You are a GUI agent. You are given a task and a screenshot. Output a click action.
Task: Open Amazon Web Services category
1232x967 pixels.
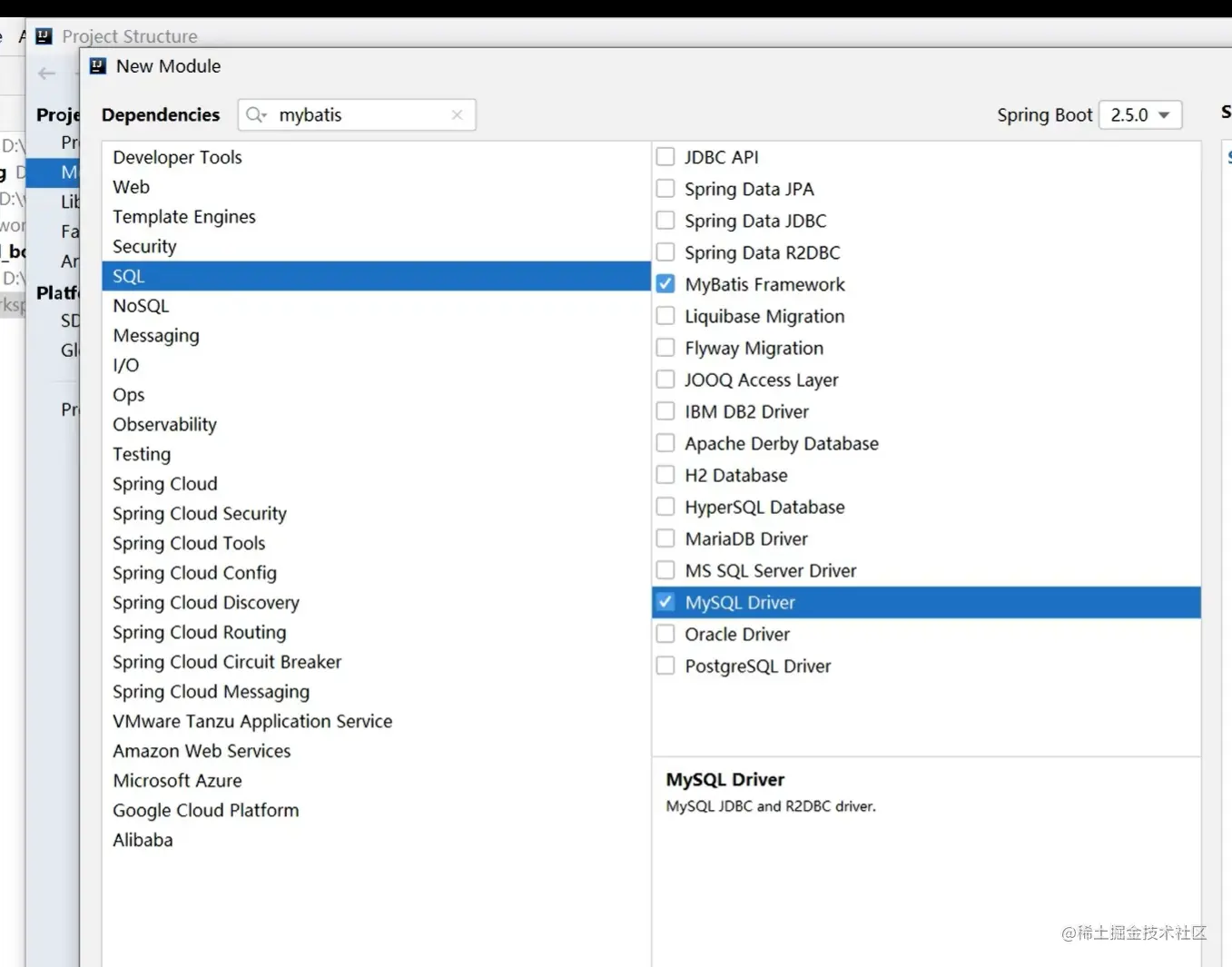point(377,751)
